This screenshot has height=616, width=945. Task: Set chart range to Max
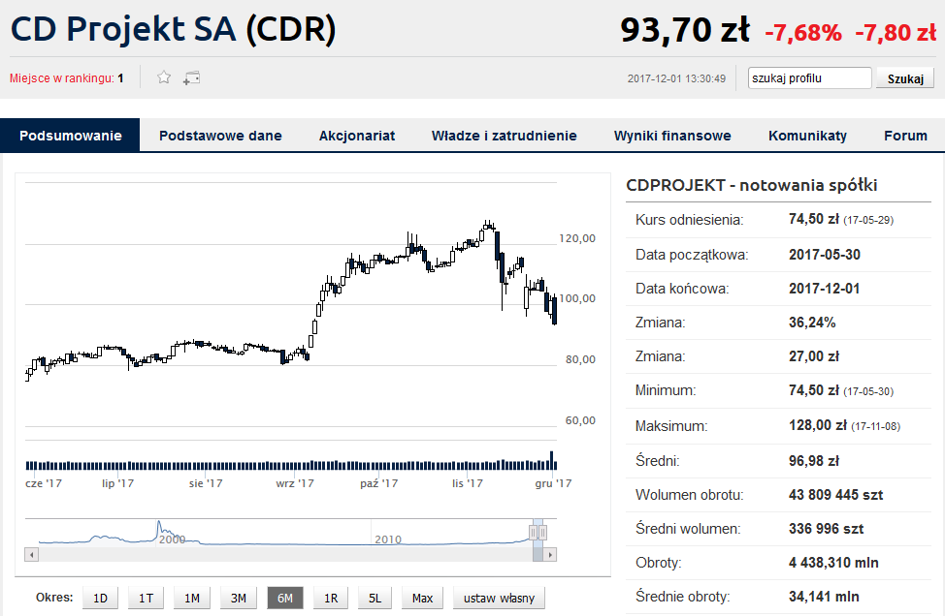tap(422, 598)
